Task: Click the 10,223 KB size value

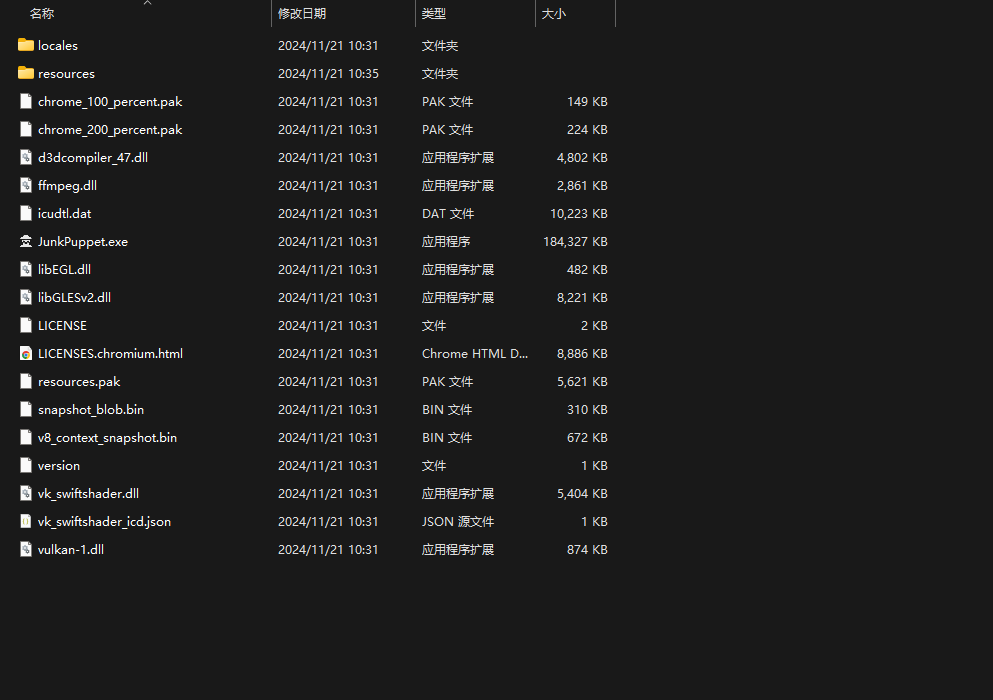Action: pyautogui.click(x=578, y=213)
